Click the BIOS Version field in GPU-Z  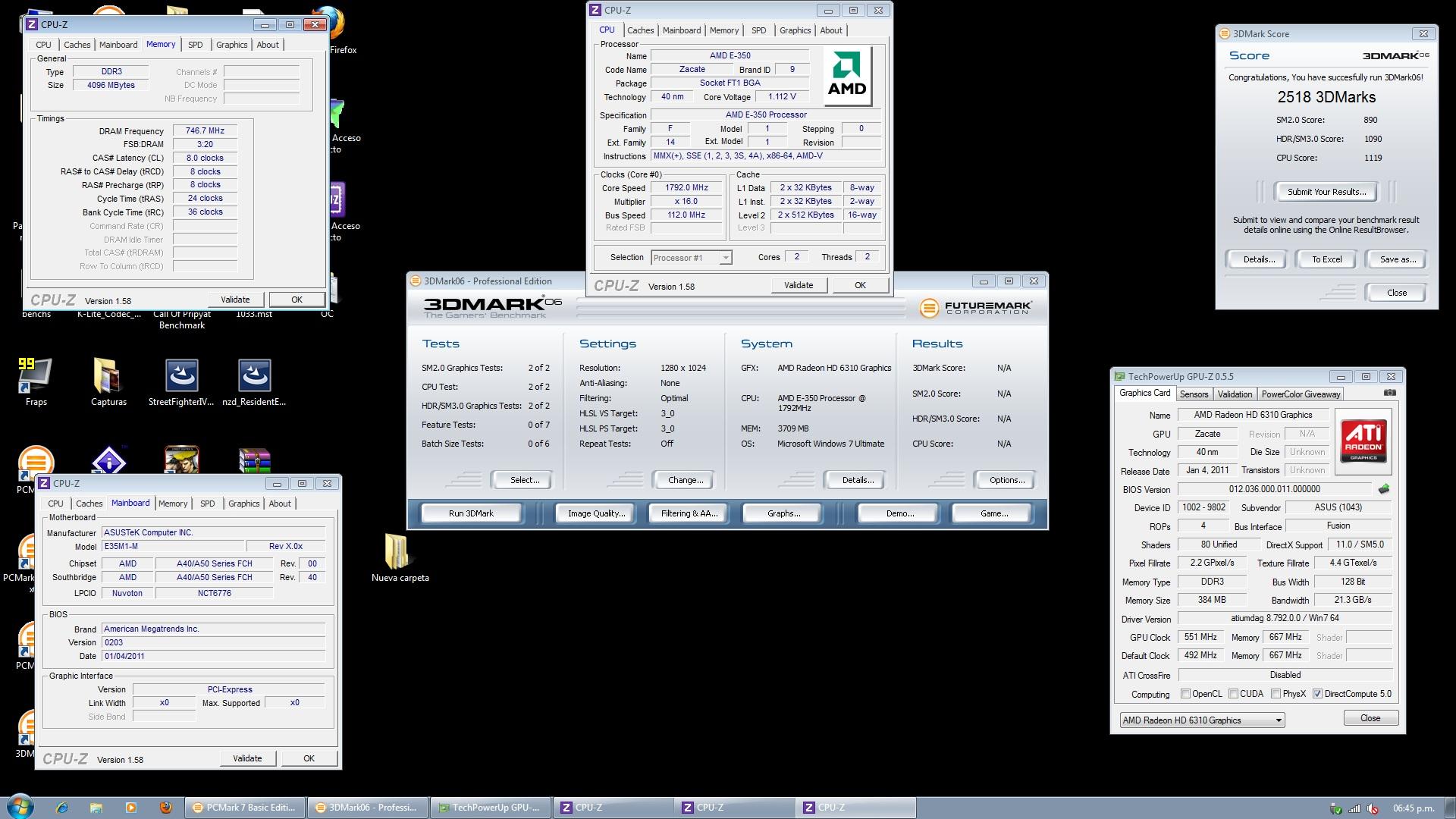(1274, 489)
